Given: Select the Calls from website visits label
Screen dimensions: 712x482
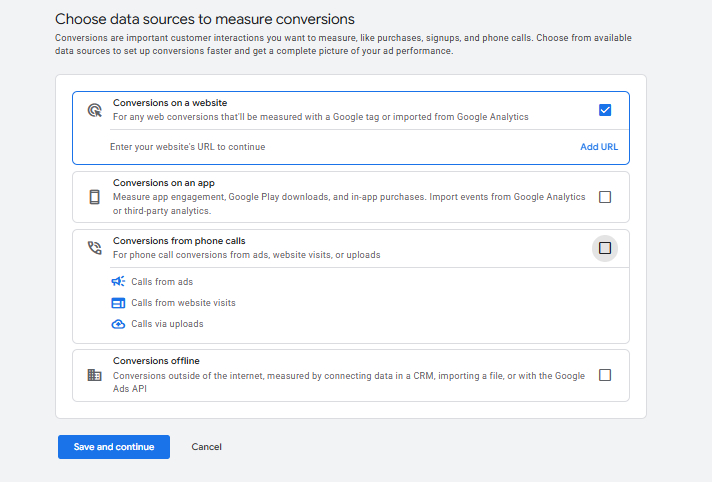Looking at the screenshot, I should click(x=183, y=303).
